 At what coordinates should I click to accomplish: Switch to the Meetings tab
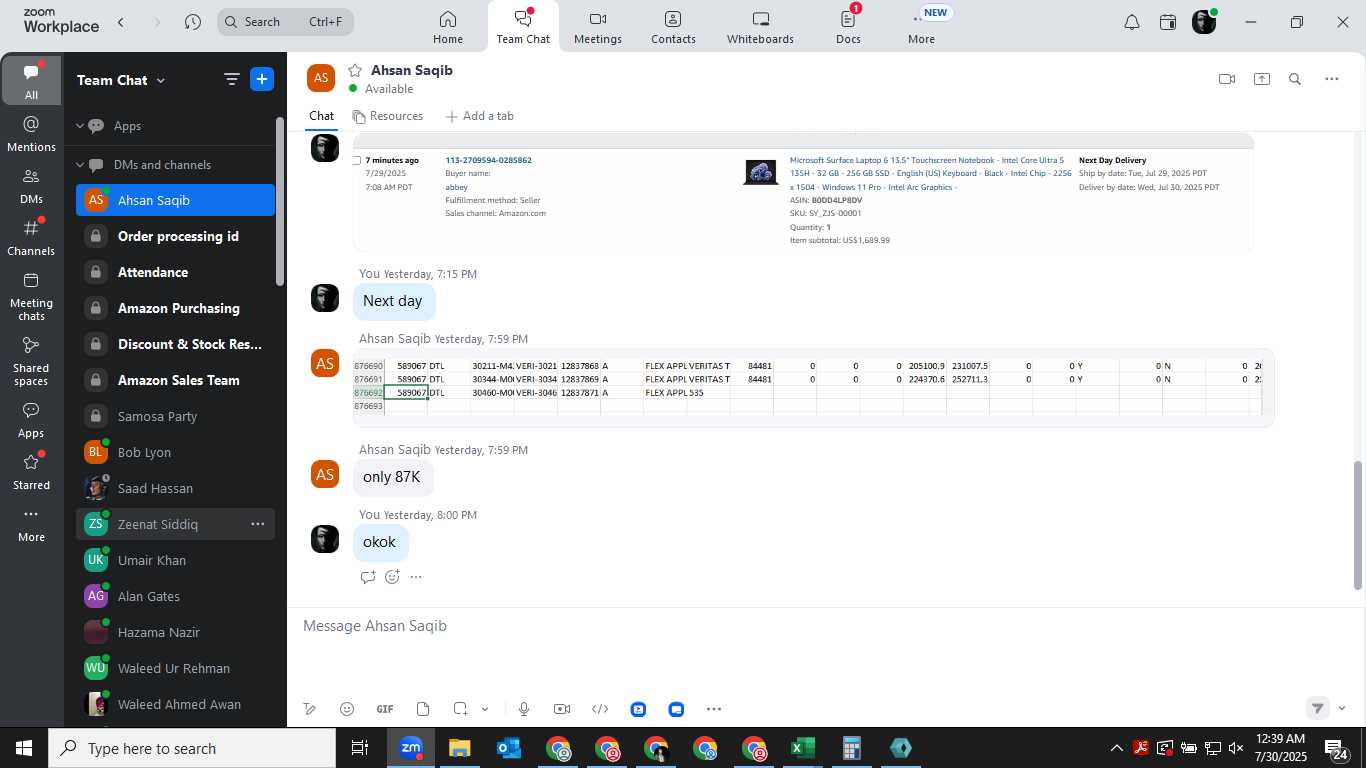tap(598, 27)
